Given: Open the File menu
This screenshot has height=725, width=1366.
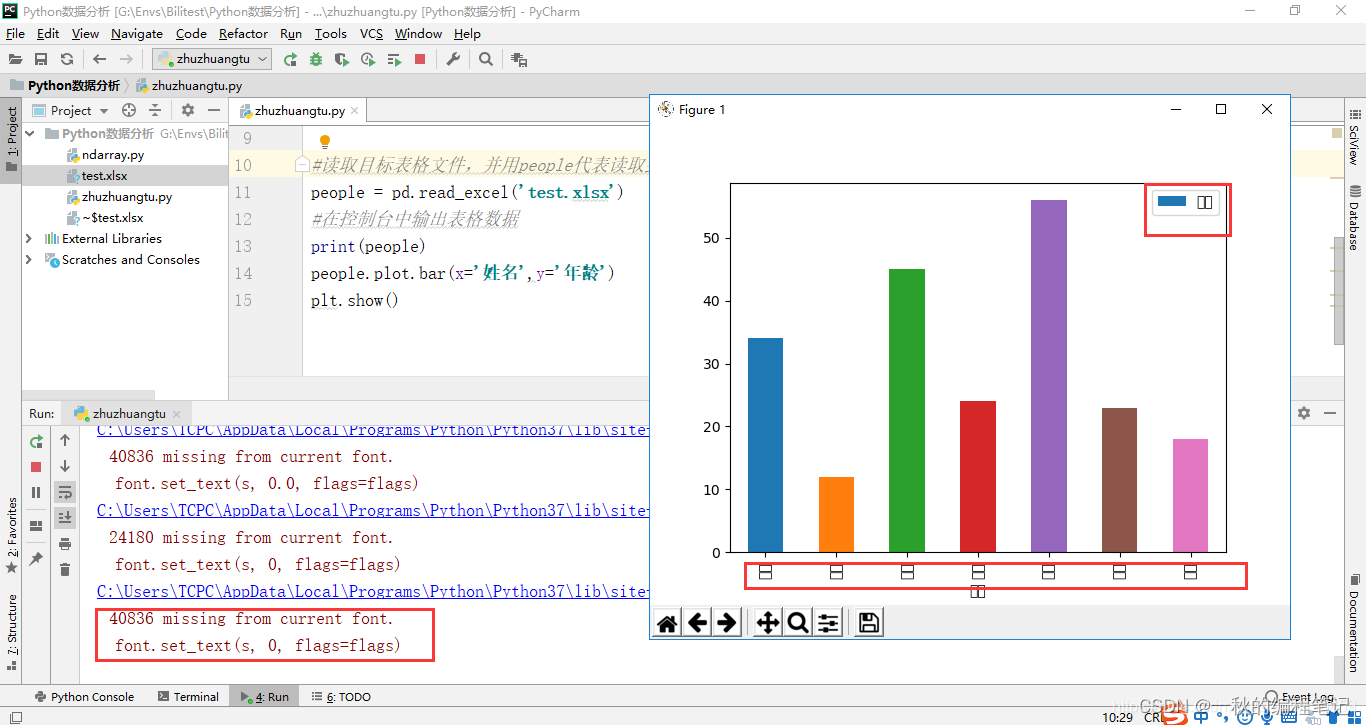Looking at the screenshot, I should coord(15,33).
